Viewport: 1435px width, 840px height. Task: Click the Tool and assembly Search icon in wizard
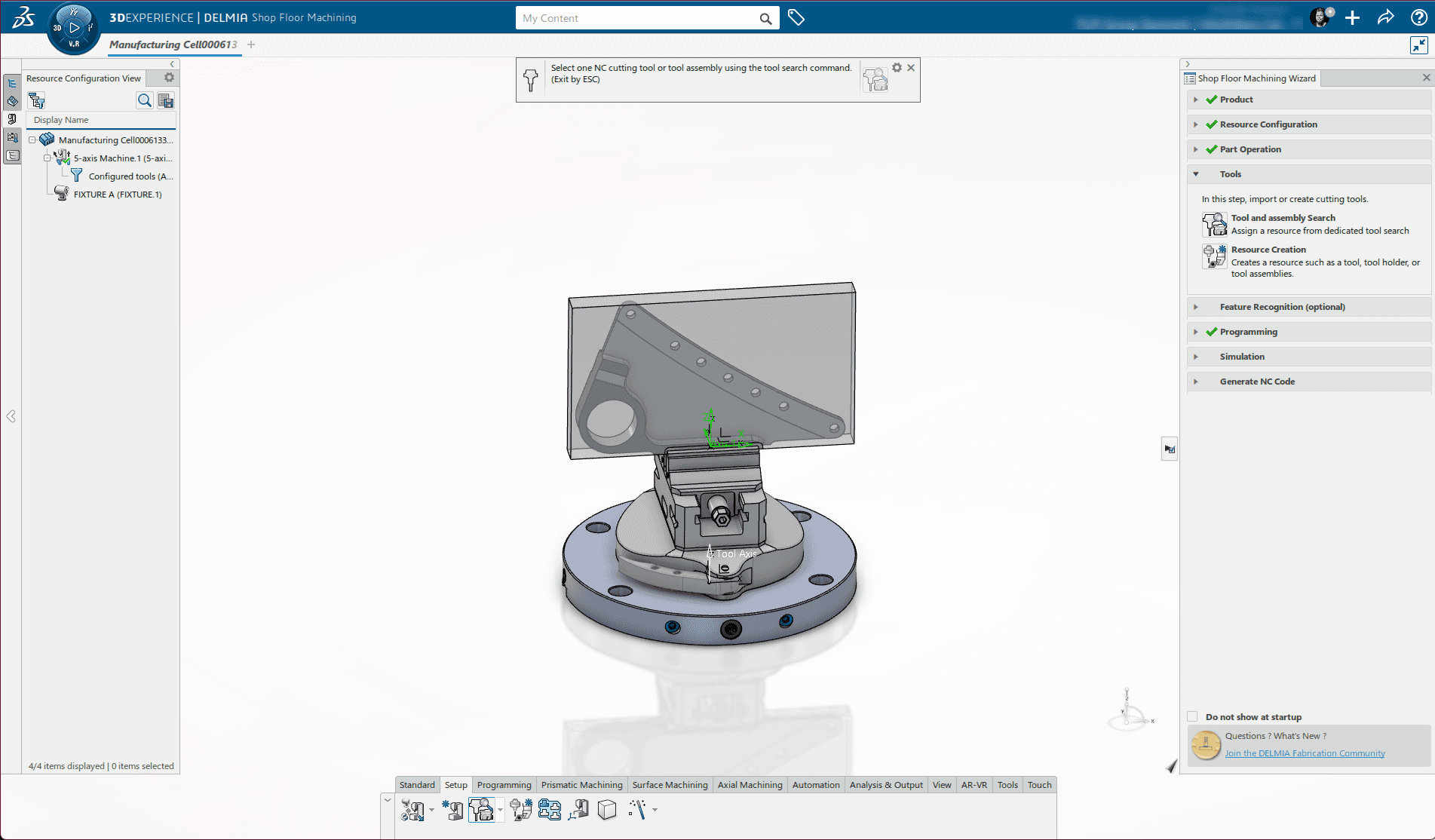[x=1214, y=224]
